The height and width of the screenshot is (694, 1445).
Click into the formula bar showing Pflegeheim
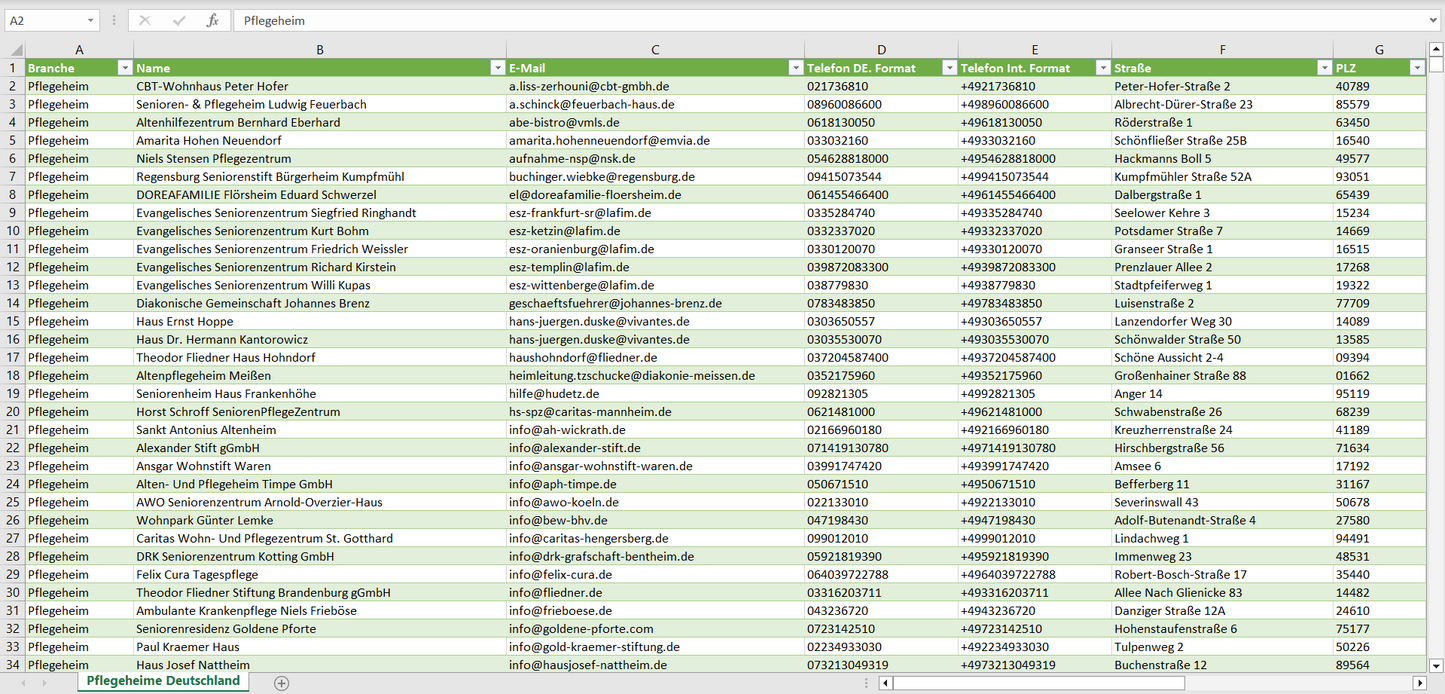coord(800,20)
